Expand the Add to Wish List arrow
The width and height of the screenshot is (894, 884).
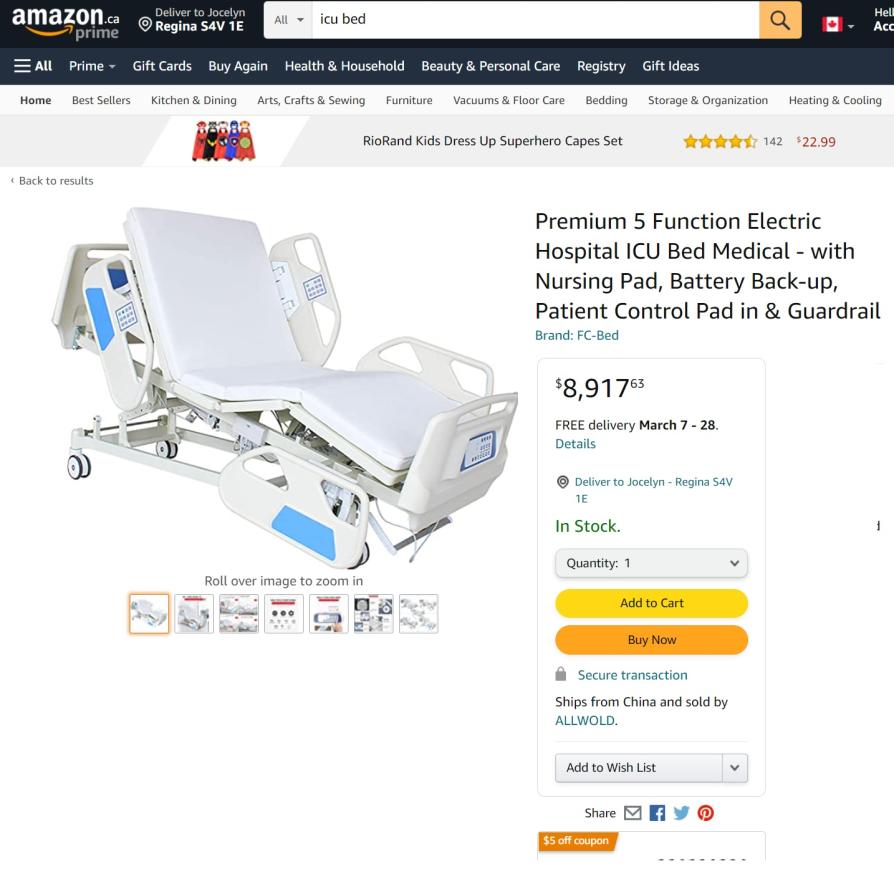[x=734, y=768]
